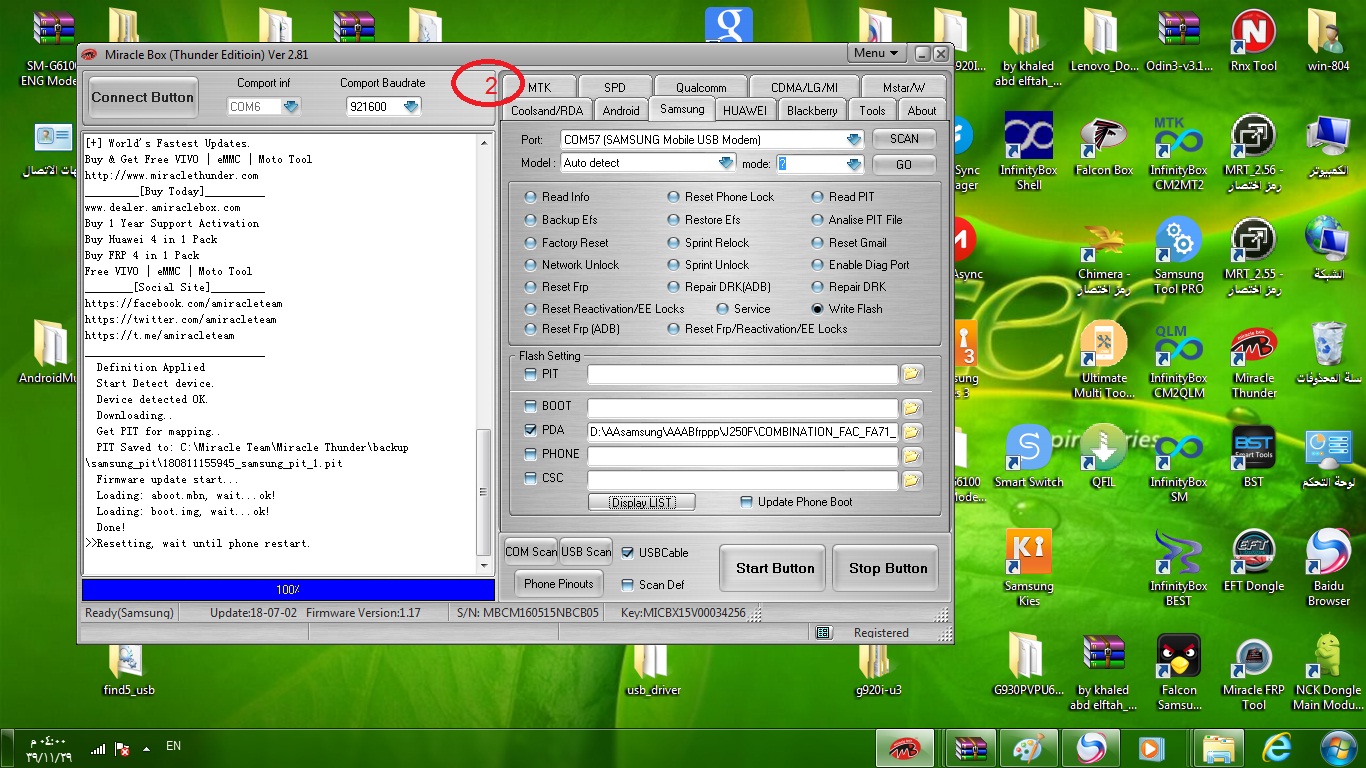Screen dimensions: 1366x768
Task: Expand the mode dropdown
Action: 853,164
